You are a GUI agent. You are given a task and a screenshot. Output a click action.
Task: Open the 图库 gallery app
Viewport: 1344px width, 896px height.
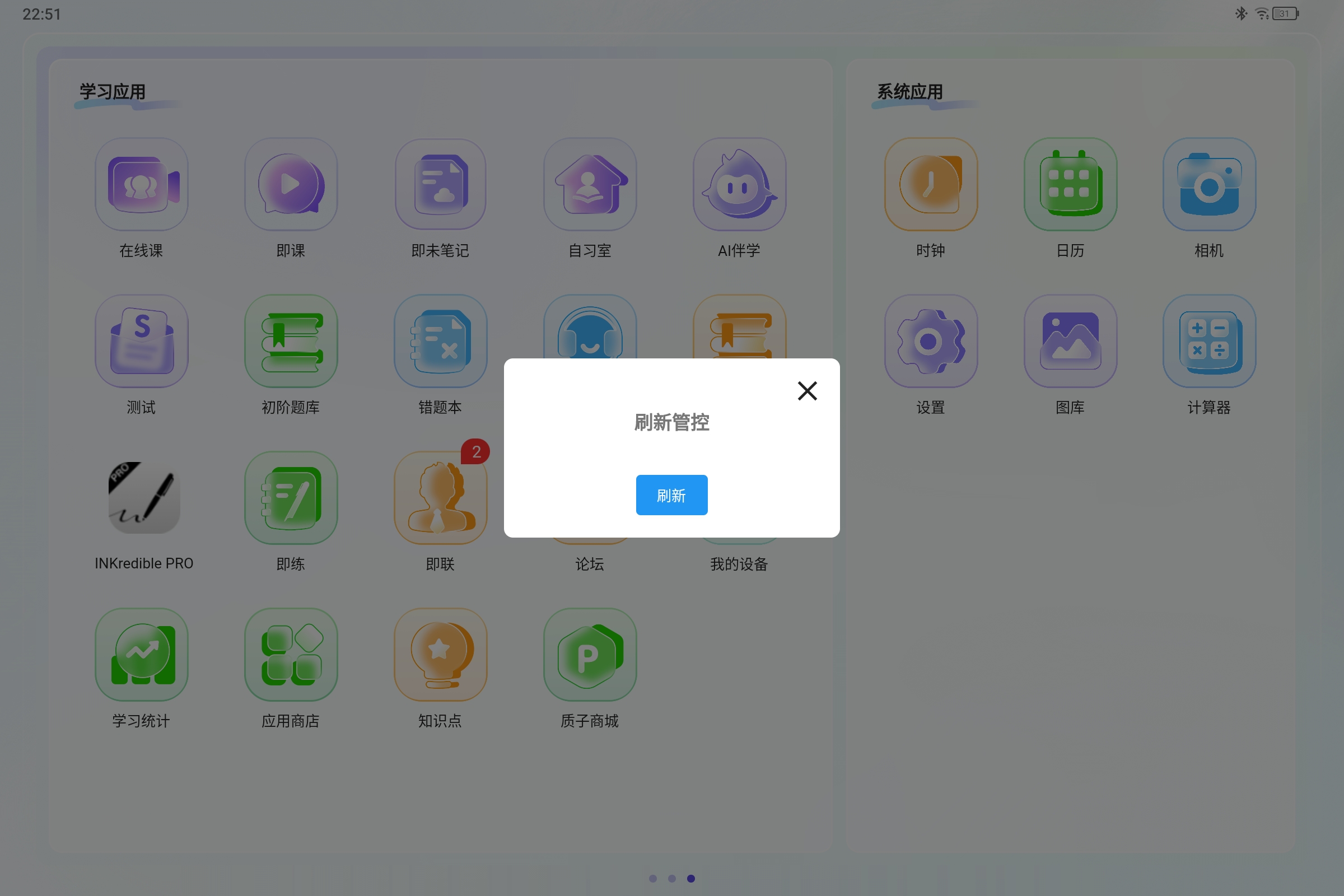pos(1070,341)
